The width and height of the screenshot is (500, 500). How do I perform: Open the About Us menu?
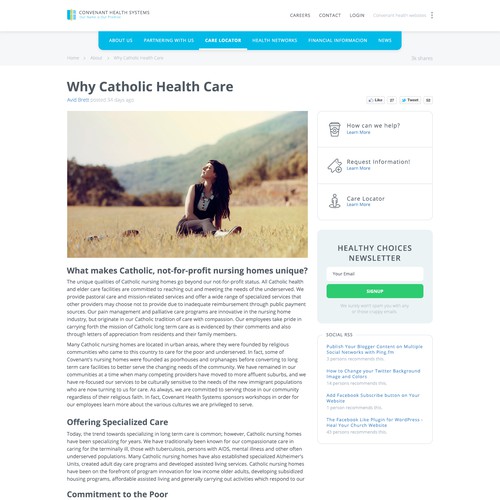point(121,40)
